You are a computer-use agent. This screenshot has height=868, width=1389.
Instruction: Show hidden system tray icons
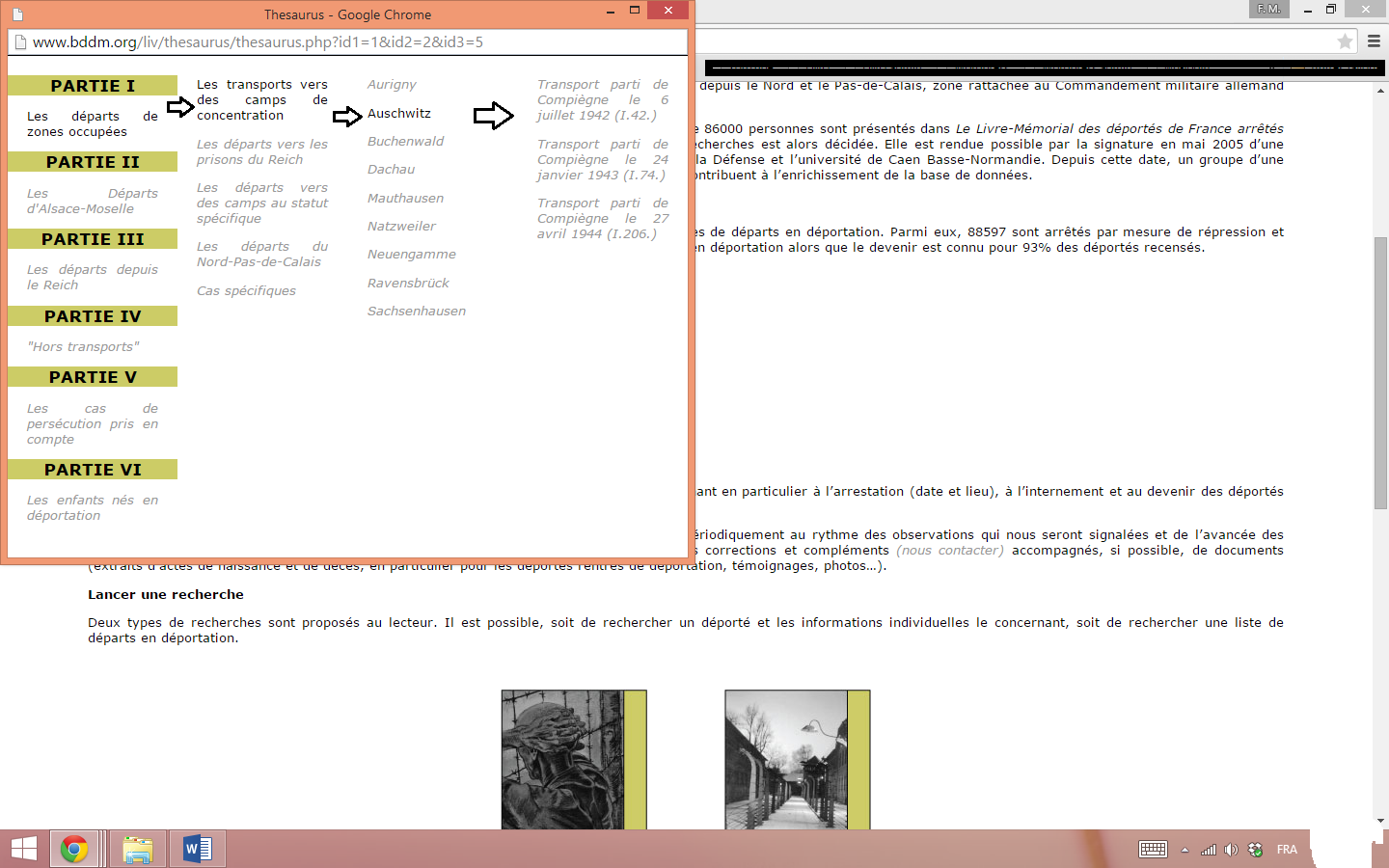point(1185,850)
